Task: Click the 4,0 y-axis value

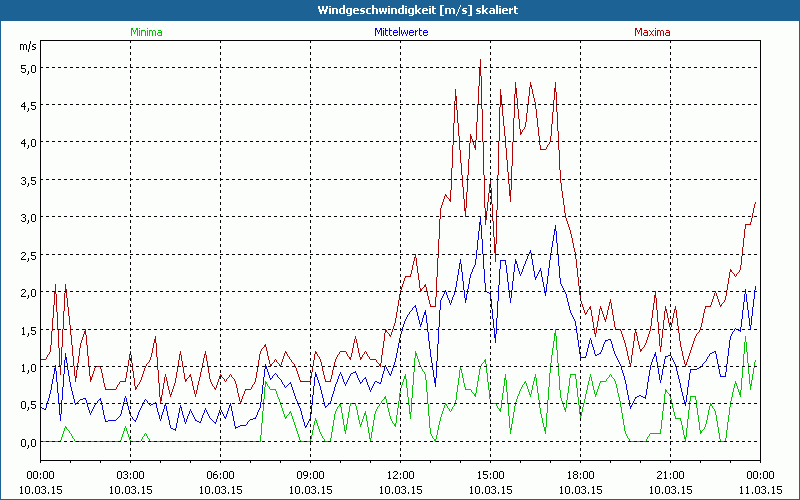Action: (29, 142)
